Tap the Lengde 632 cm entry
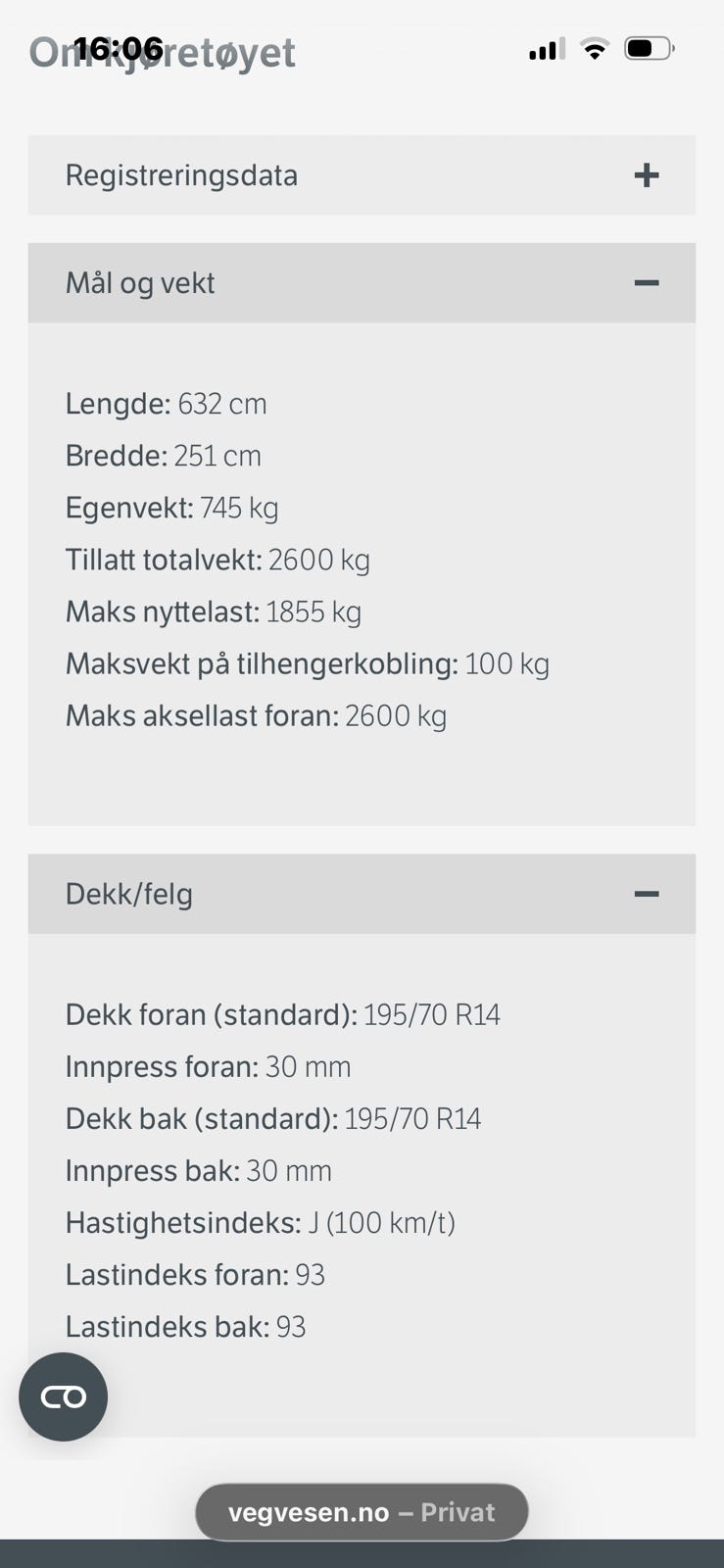Image resolution: width=724 pixels, height=1568 pixels. (x=166, y=404)
